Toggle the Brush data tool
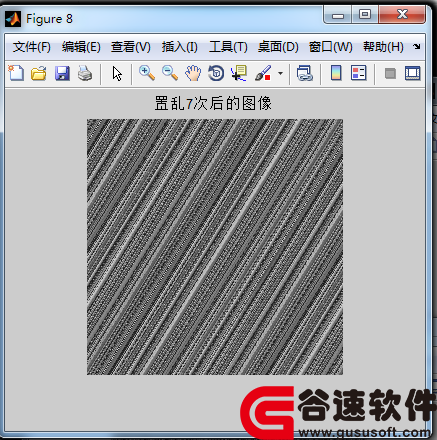Viewport: 437px width, 440px height. [263, 73]
